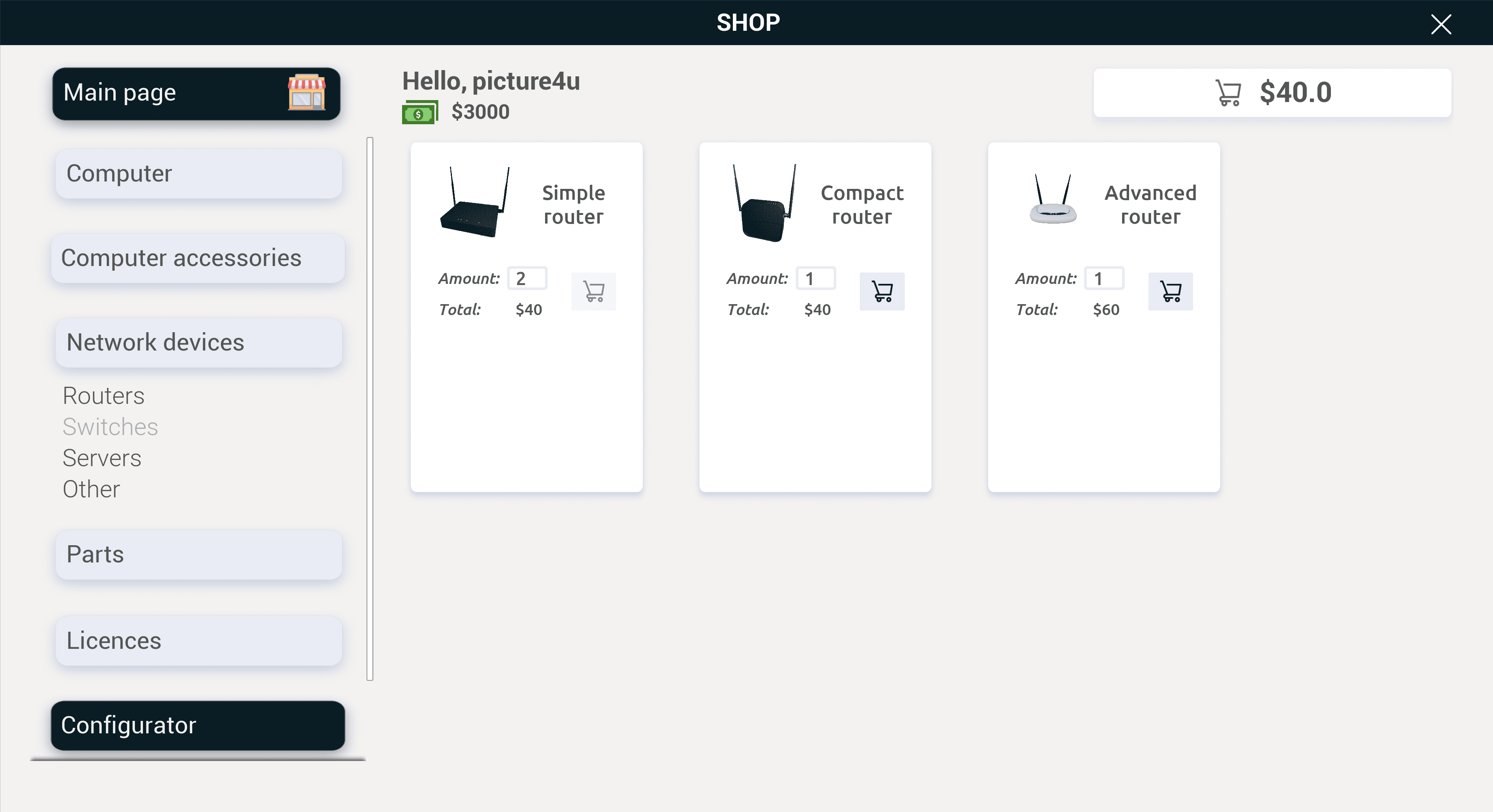
Task: Expand Computer accessories category
Action: click(198, 258)
